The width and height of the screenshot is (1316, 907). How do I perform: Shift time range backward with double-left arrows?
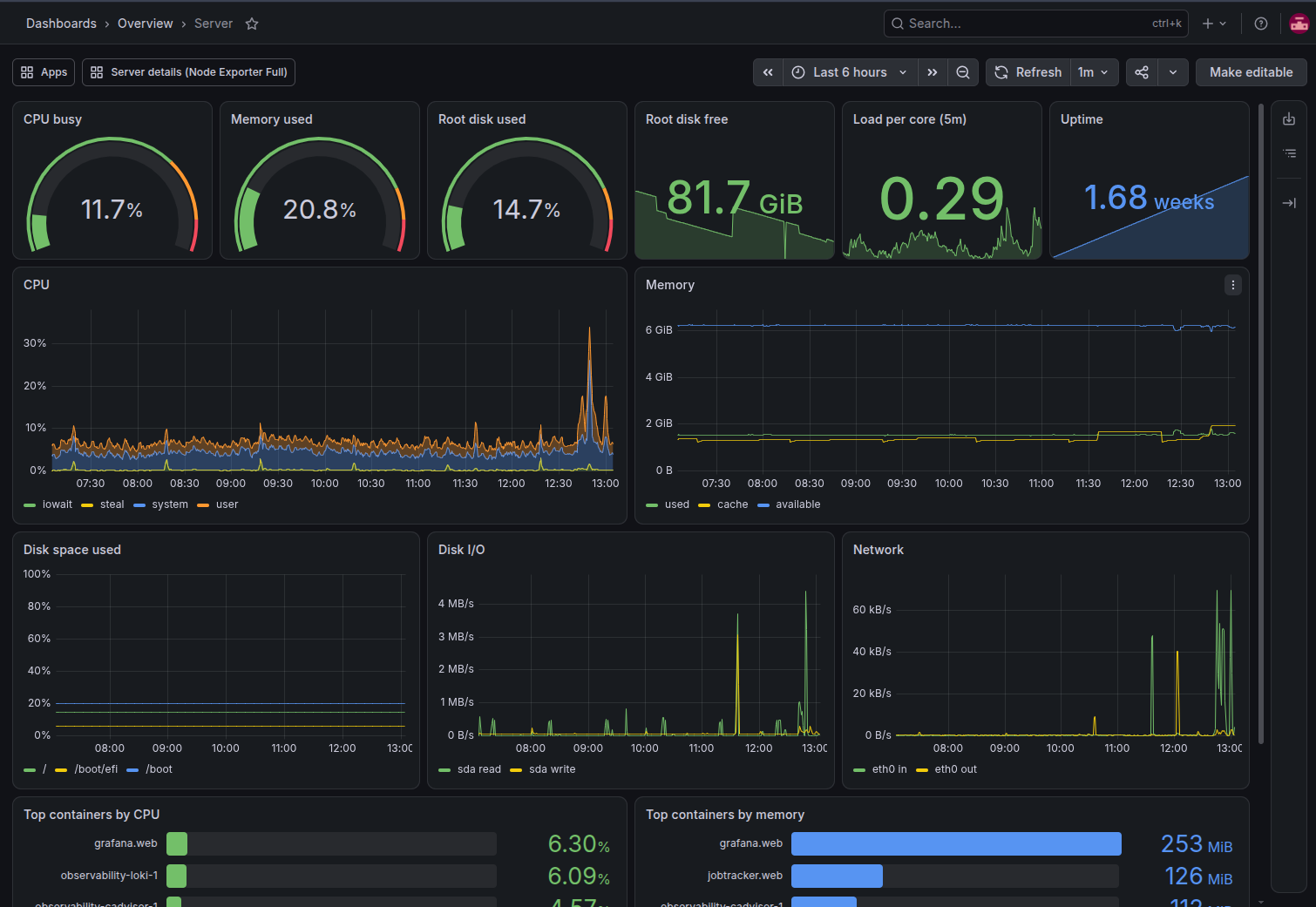click(768, 72)
